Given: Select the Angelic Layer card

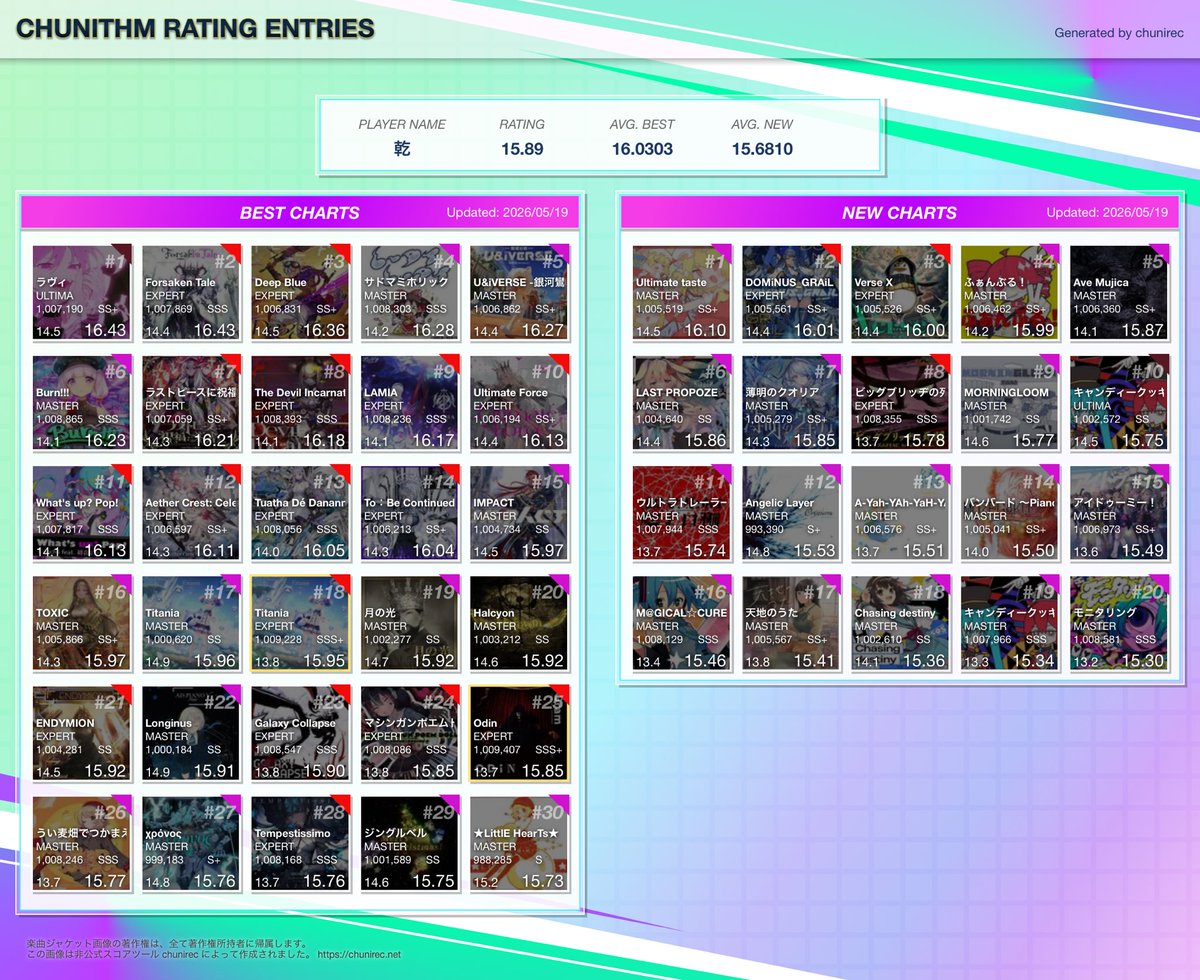Looking at the screenshot, I should pyautogui.click(x=792, y=512).
